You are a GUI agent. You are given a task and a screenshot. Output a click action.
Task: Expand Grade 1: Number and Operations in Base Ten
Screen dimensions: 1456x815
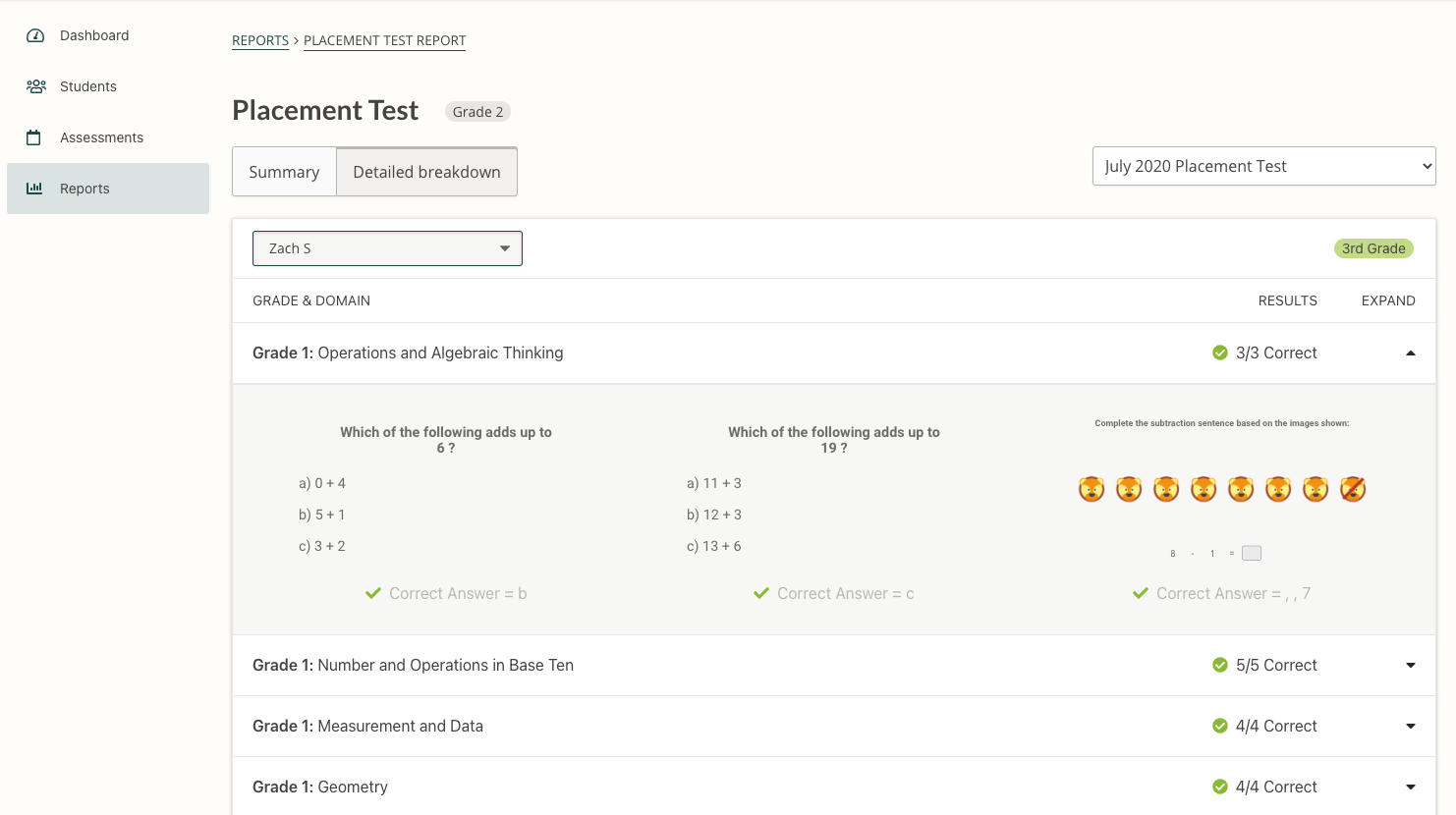1411,665
